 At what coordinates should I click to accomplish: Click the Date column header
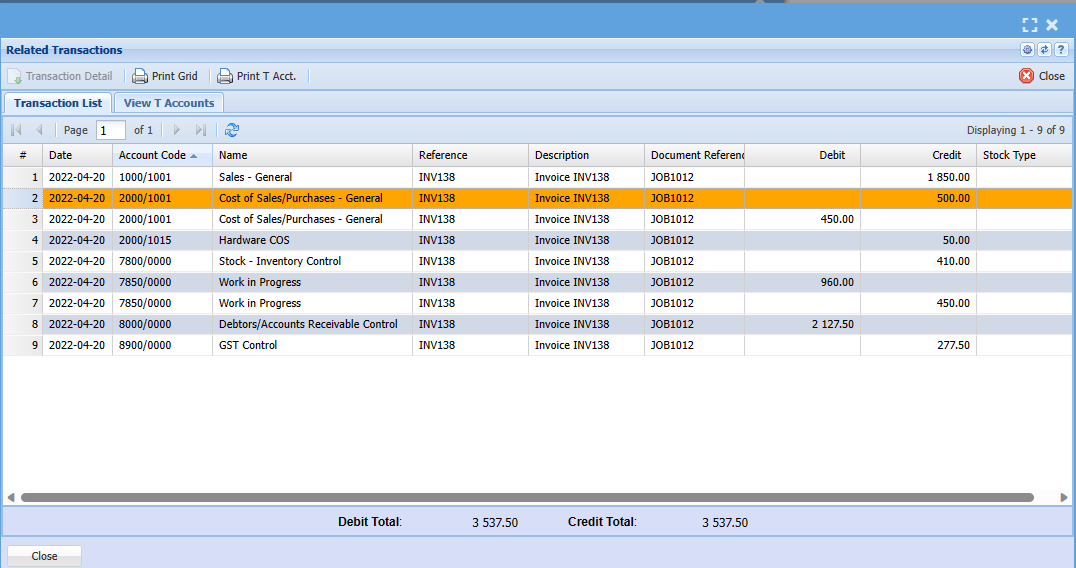76,155
